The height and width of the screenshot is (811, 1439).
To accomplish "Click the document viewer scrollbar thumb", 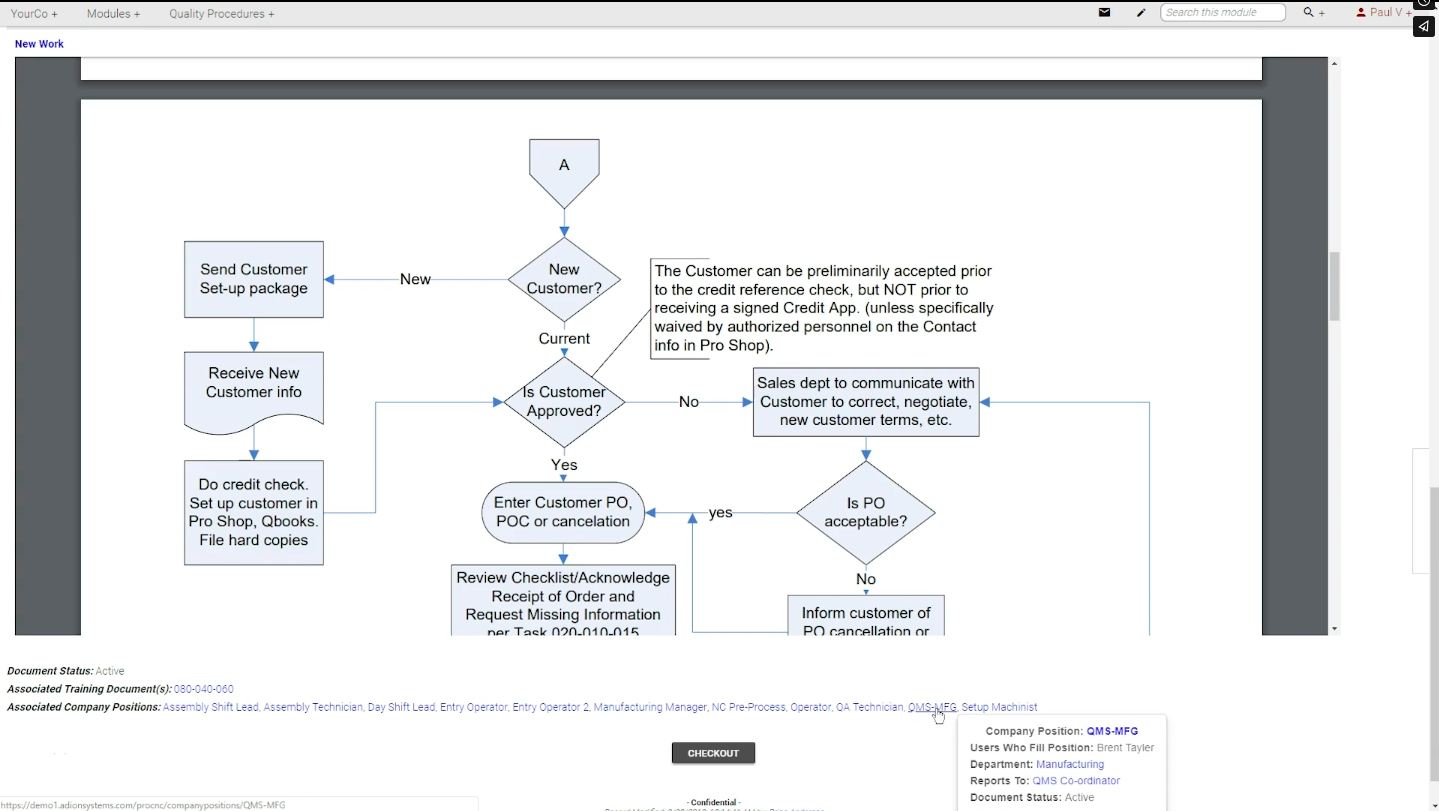I will coord(1334,286).
